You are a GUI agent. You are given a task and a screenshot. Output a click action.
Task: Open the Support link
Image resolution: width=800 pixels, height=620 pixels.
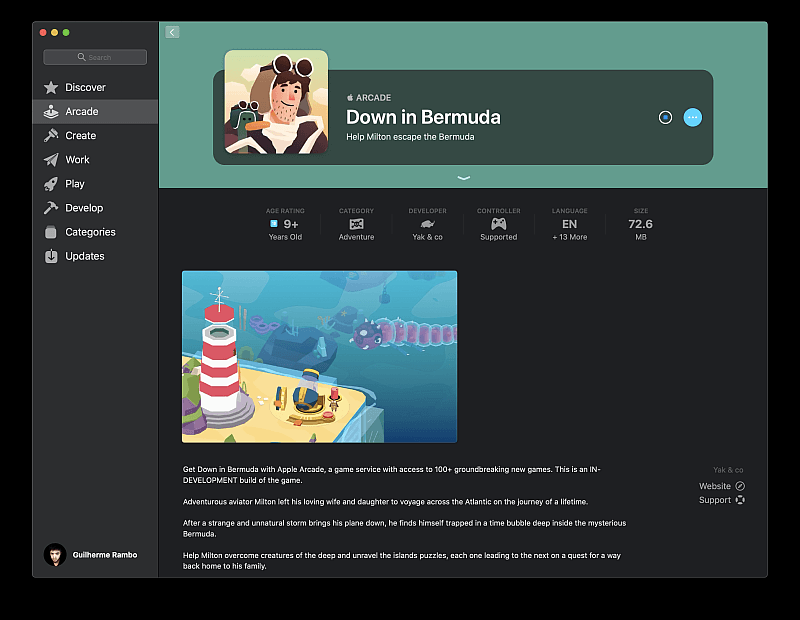tap(721, 500)
